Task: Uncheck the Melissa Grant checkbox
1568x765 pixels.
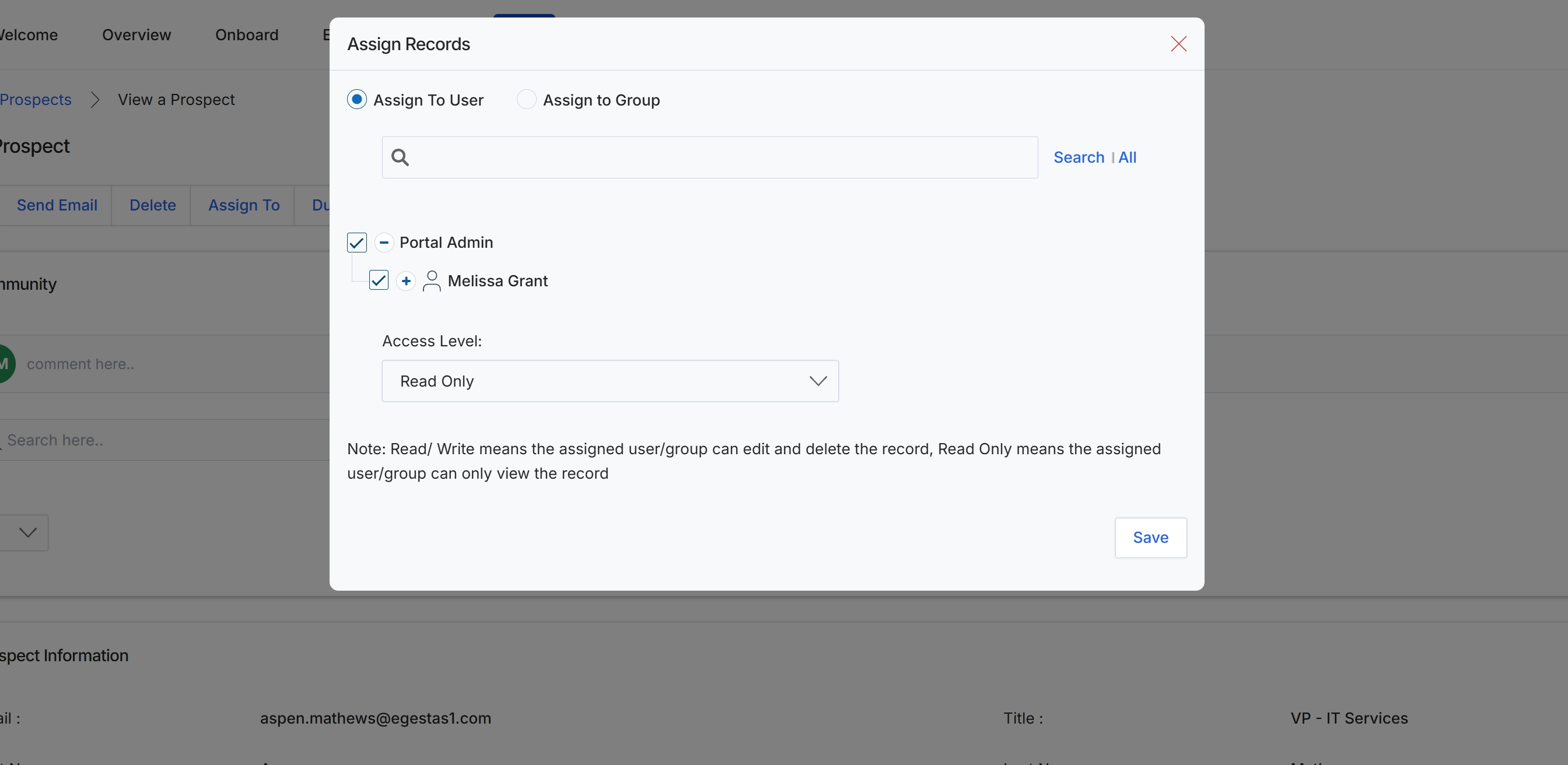Action: pos(379,280)
